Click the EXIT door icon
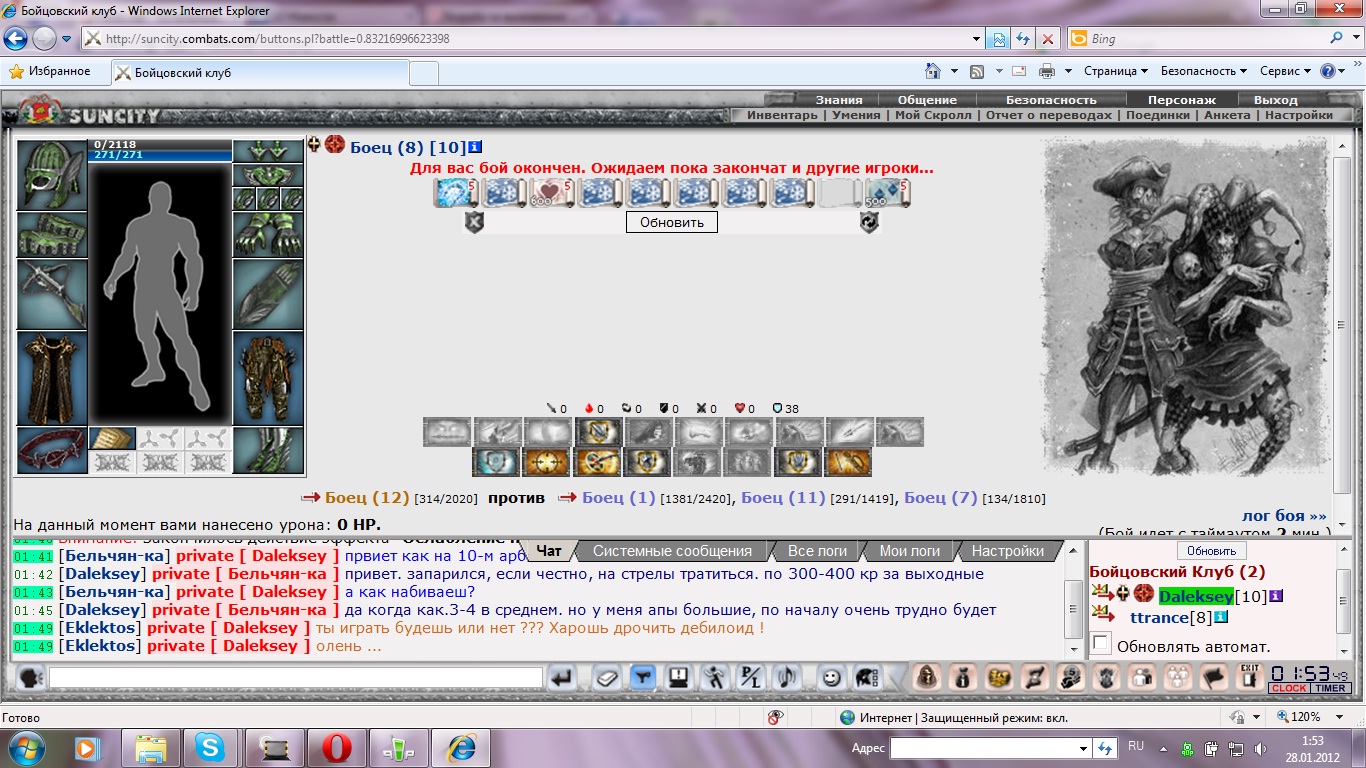Screen dimensions: 1366x768 point(1250,677)
